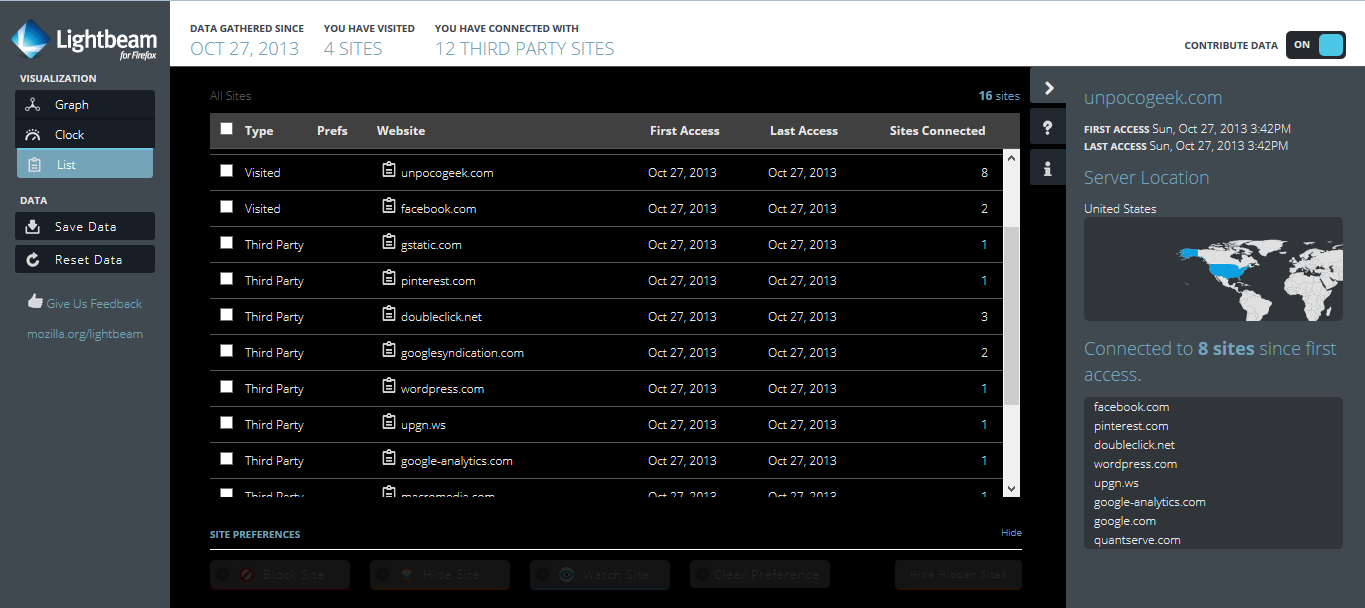Viewport: 1365px width, 608px height.
Task: Click Hide link for site preferences
Action: (1011, 533)
